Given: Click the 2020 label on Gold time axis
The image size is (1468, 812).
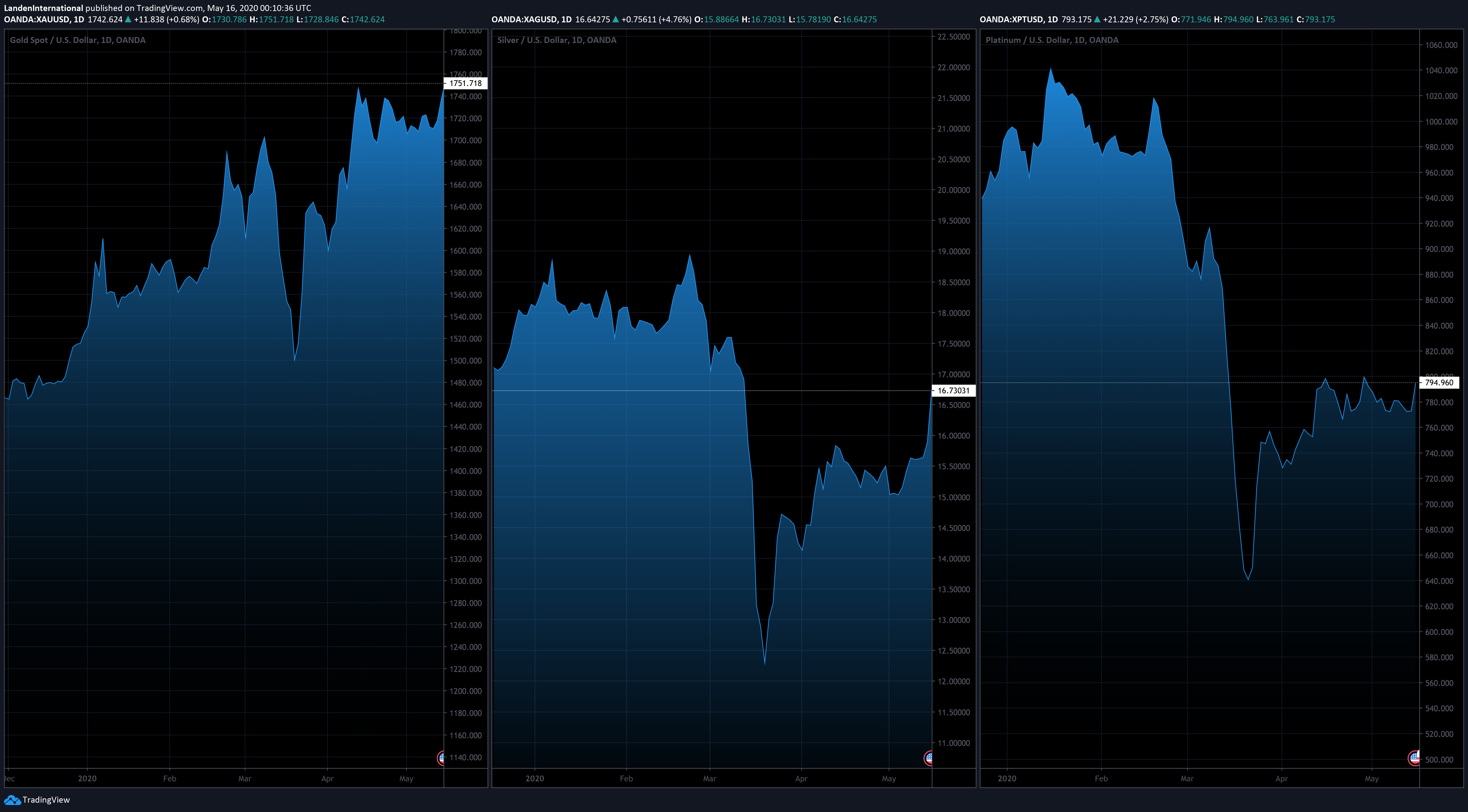Looking at the screenshot, I should coord(87,778).
